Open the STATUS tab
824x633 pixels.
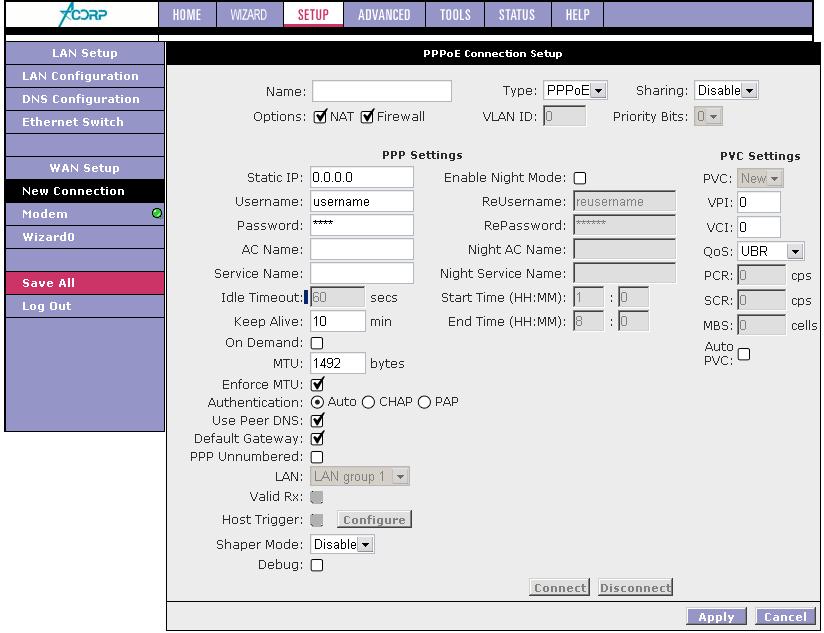516,15
